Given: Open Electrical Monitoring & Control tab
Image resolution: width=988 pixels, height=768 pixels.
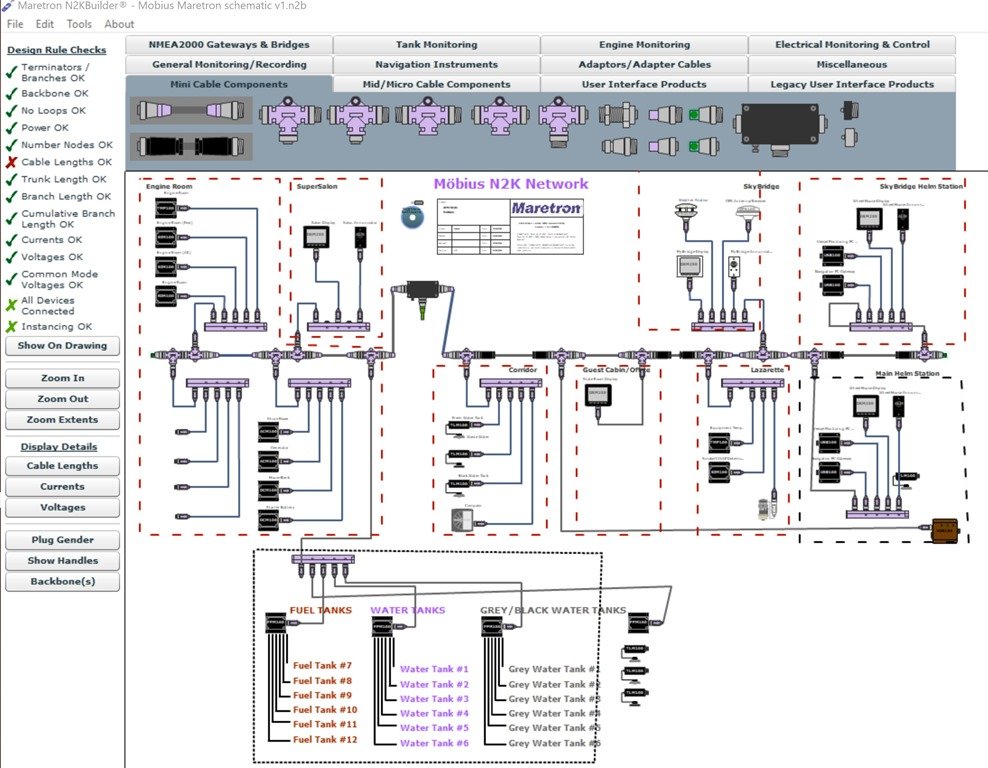Looking at the screenshot, I should [852, 45].
